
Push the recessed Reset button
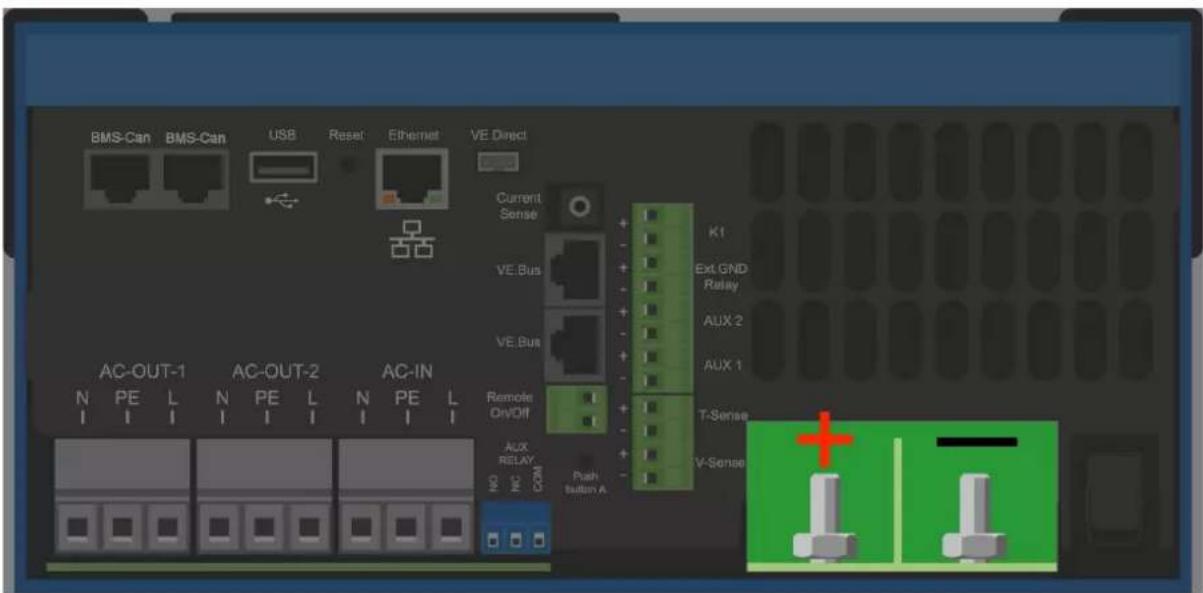click(x=348, y=164)
